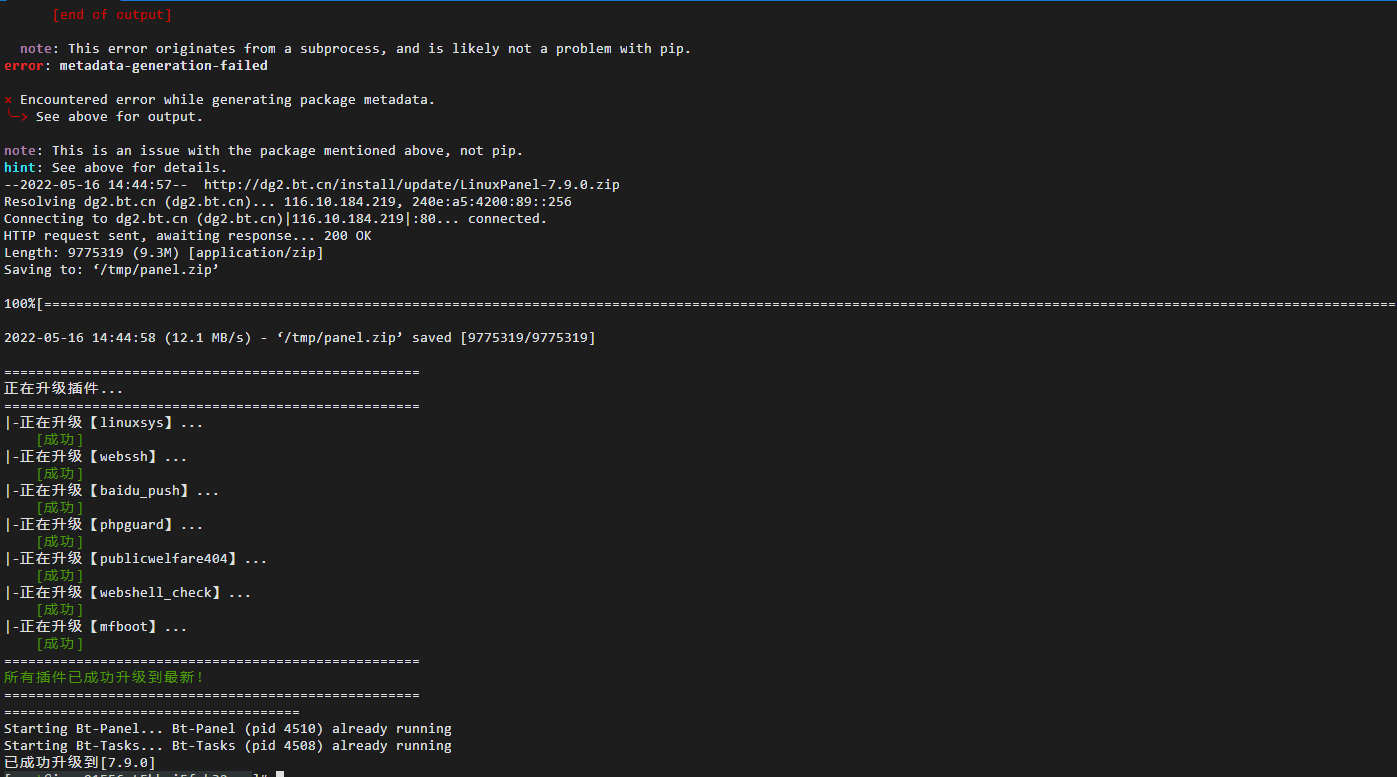1397x777 pixels.
Task: Click the '正在升级插件...' heading line
Action: [64, 389]
